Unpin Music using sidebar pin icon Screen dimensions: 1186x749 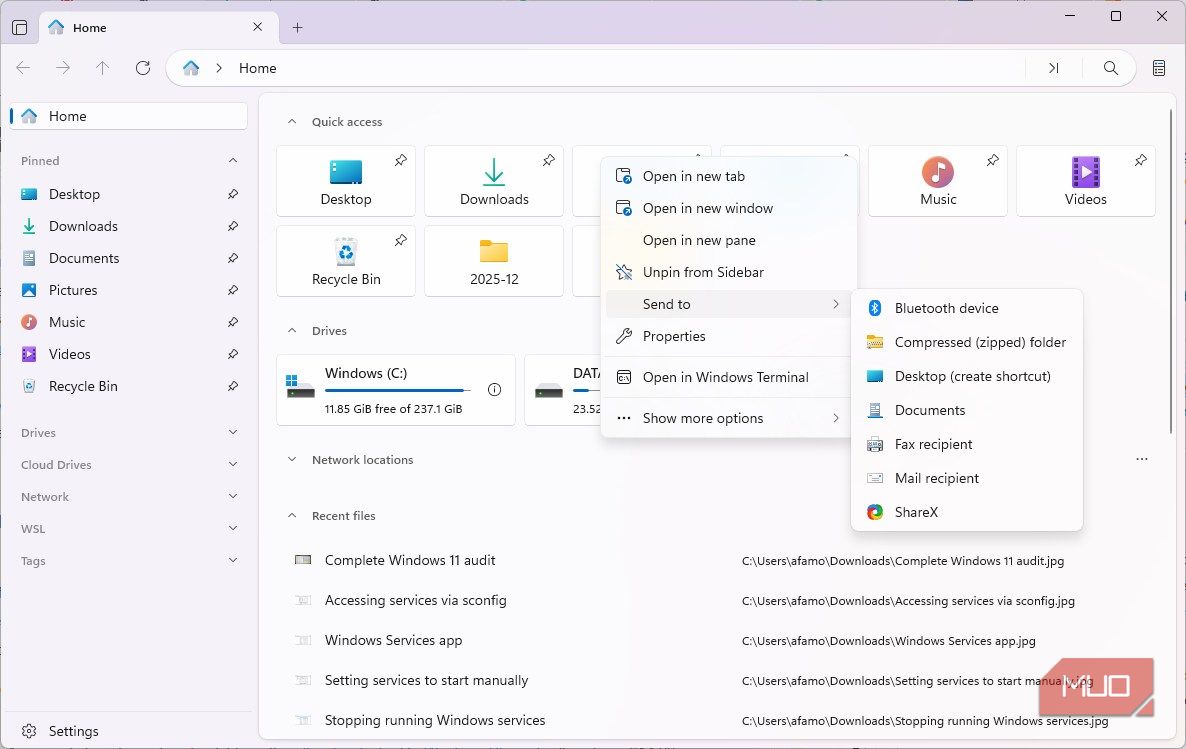click(233, 322)
